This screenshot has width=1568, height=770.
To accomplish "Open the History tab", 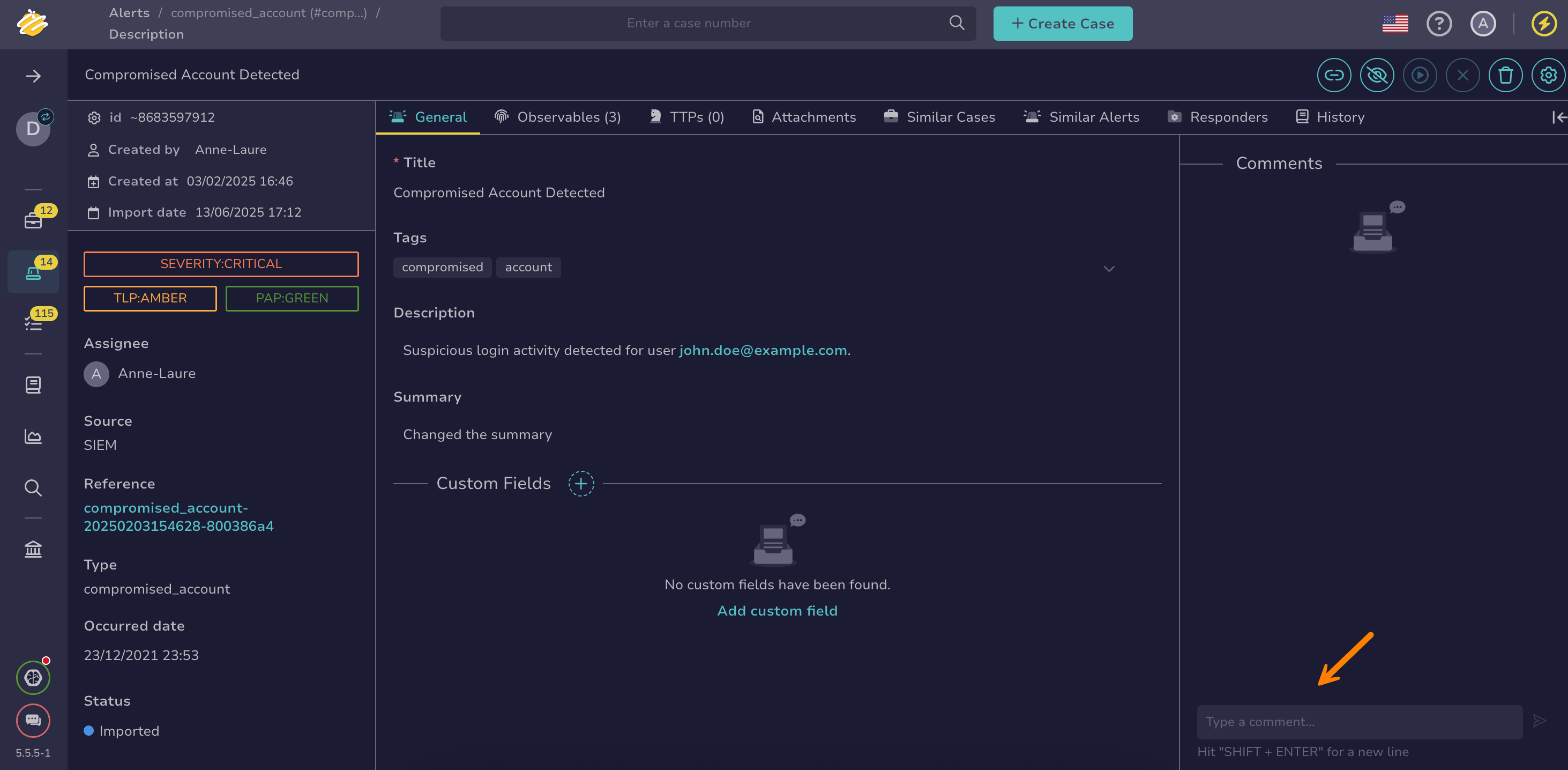I will pyautogui.click(x=1330, y=117).
